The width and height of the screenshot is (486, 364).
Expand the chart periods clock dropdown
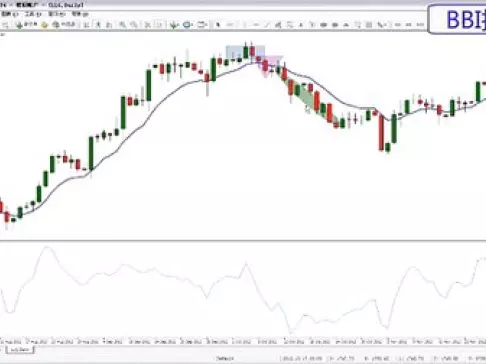pyautogui.click(x=187, y=25)
